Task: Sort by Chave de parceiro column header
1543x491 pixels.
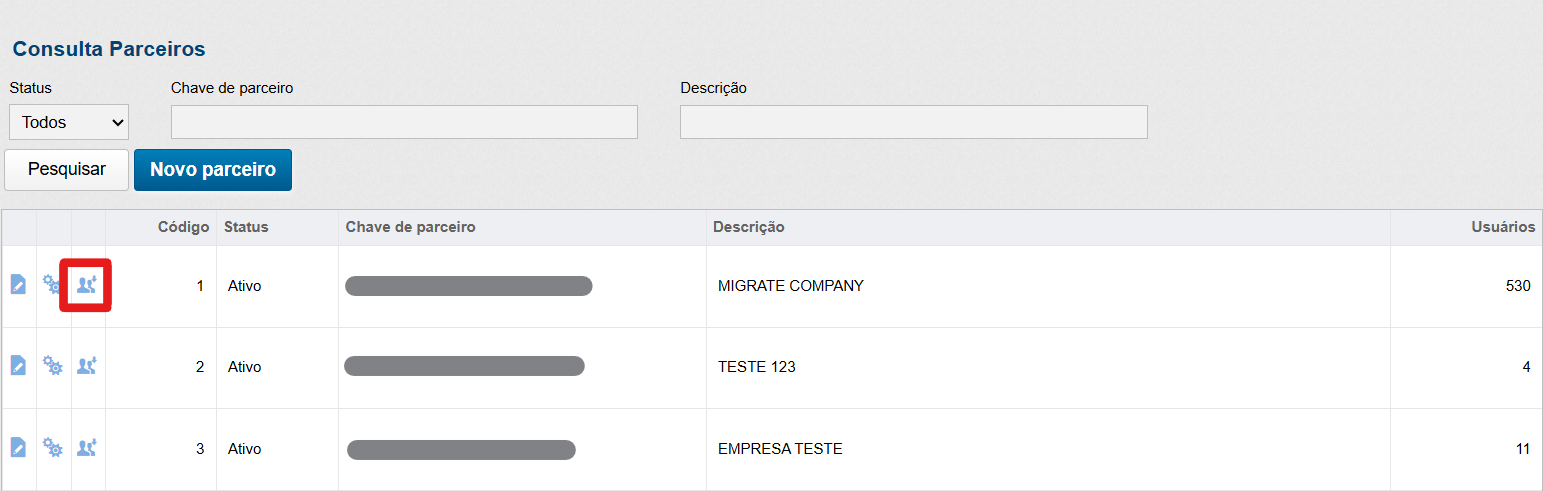Action: click(x=410, y=227)
